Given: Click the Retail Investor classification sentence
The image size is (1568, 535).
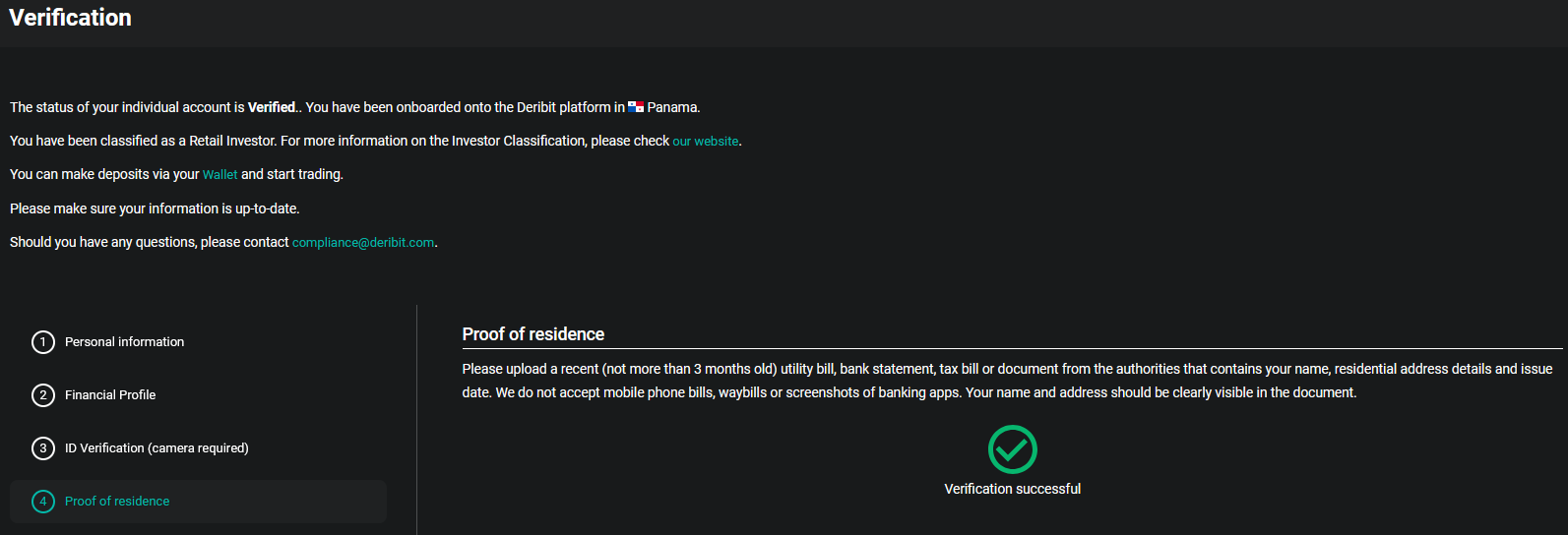Looking at the screenshot, I should pos(376,142).
